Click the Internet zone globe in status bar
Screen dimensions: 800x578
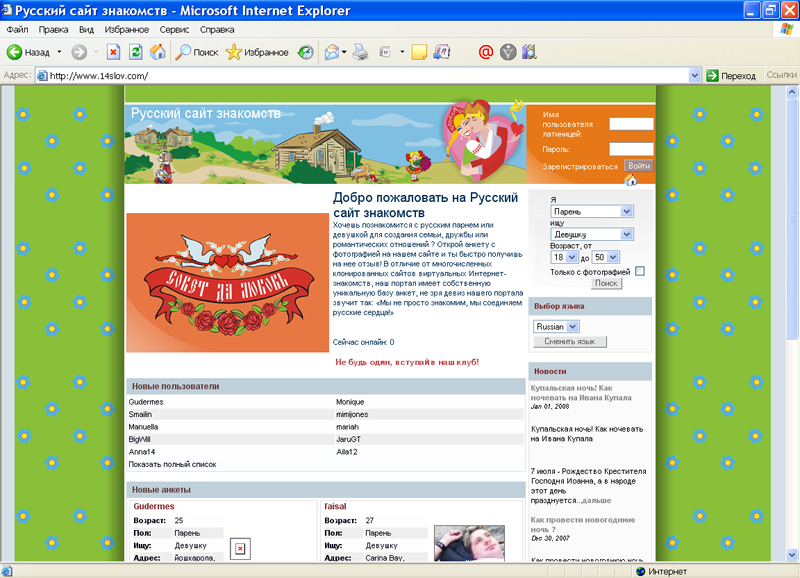(x=641, y=571)
